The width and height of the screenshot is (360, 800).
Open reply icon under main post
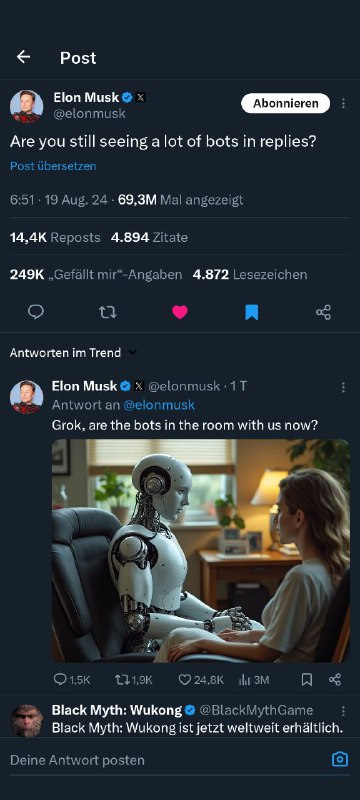(36, 312)
